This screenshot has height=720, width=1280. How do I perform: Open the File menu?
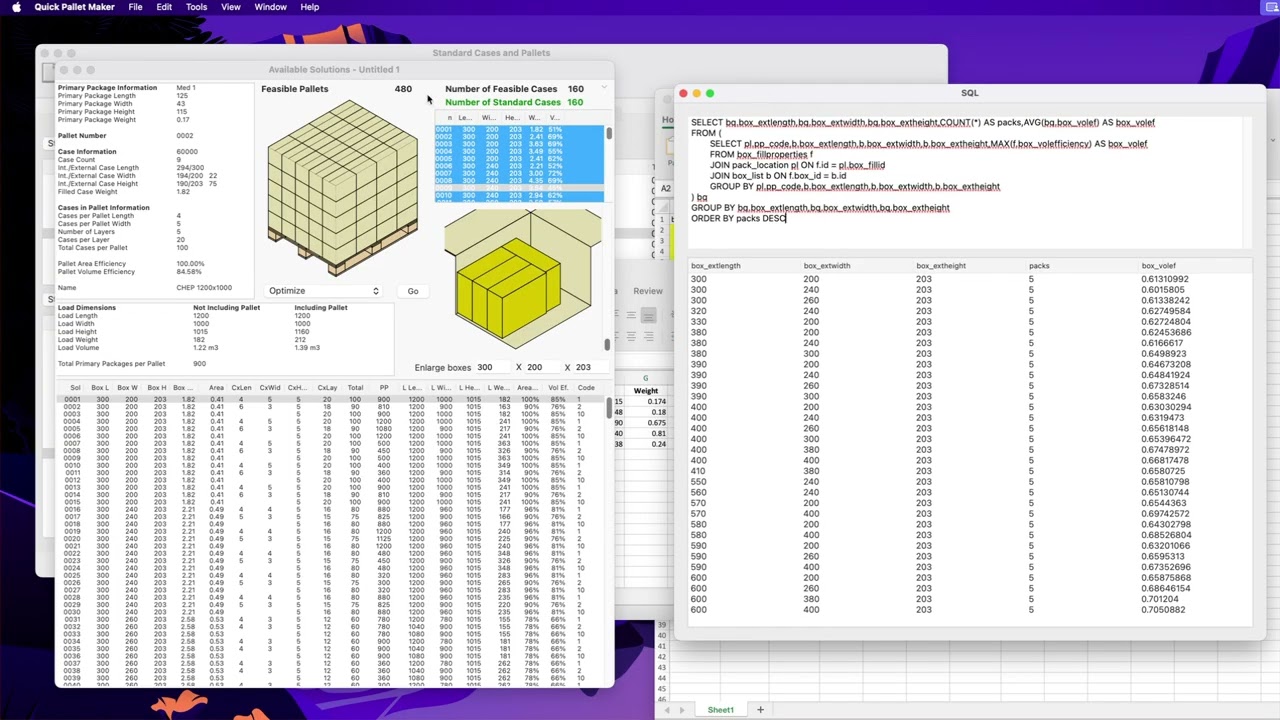pyautogui.click(x=135, y=7)
